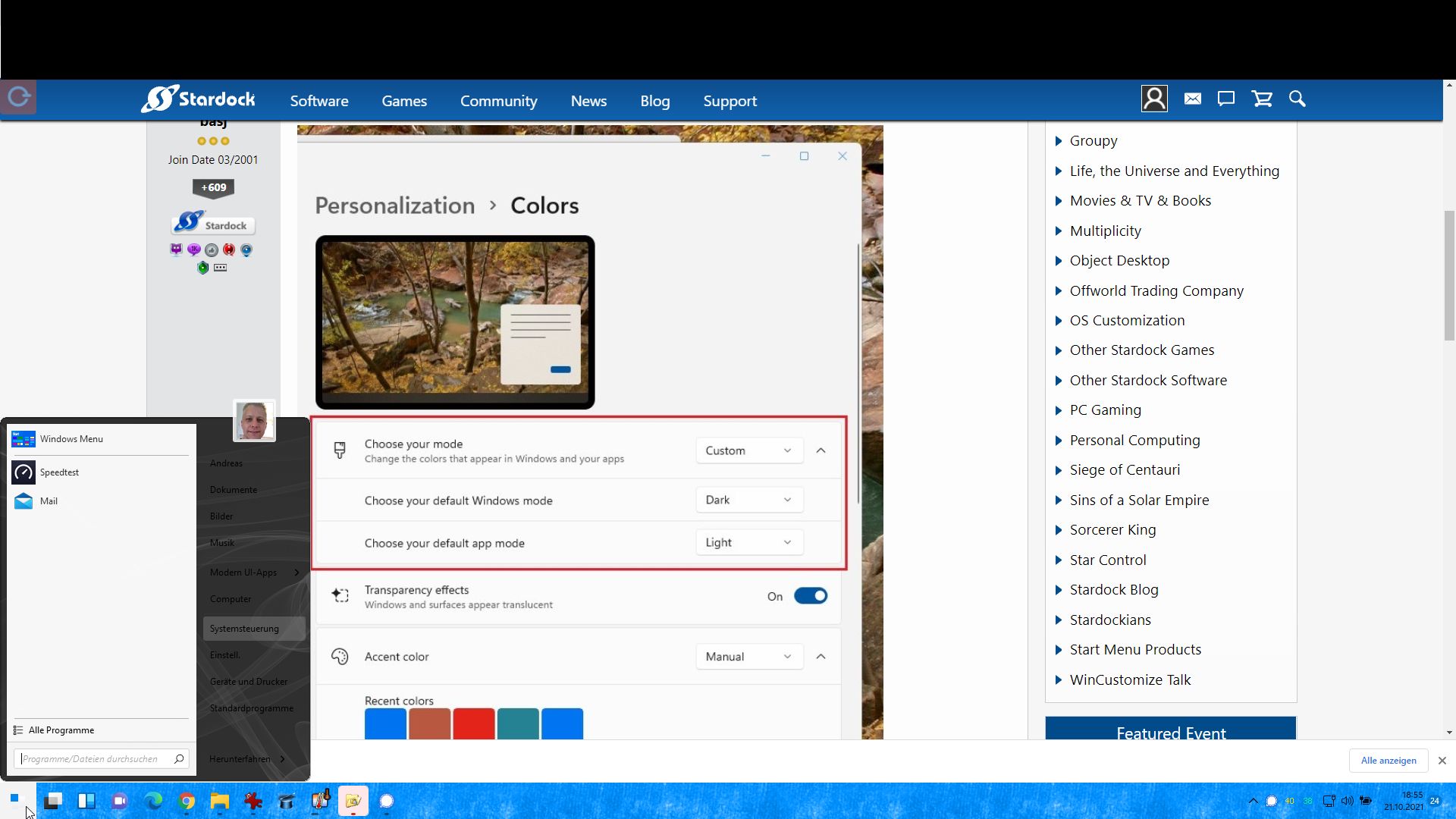The image size is (1456, 819).
Task: Open the top hat app on taskbar
Action: coord(287,801)
